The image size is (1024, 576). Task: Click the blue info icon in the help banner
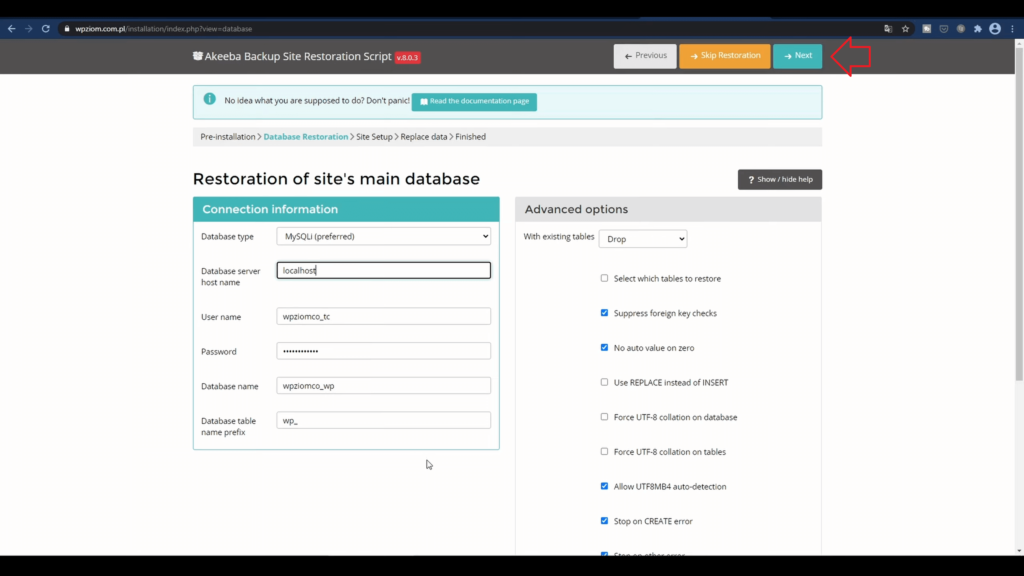point(209,99)
